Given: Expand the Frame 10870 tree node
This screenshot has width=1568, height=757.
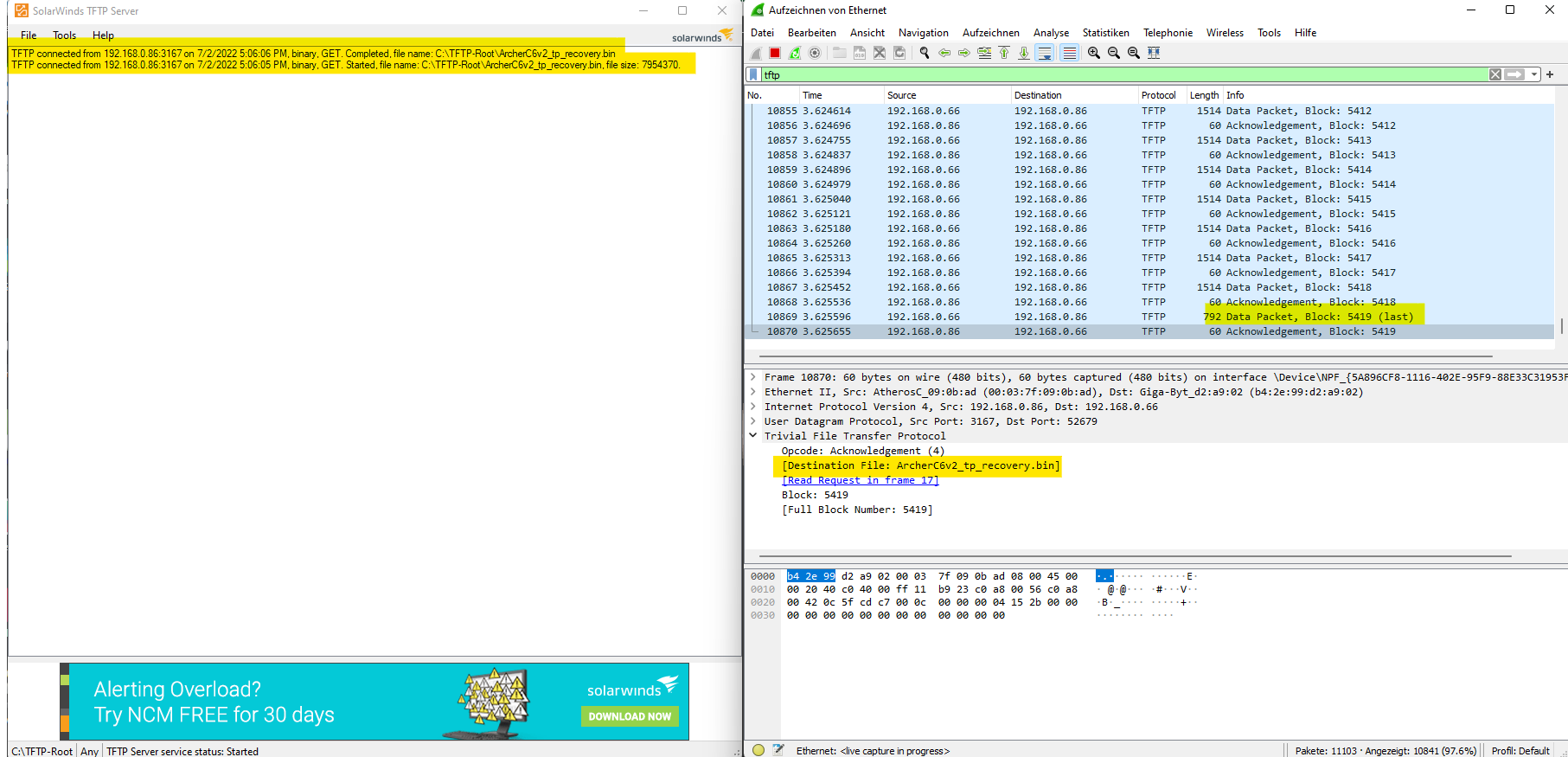Looking at the screenshot, I should point(753,377).
